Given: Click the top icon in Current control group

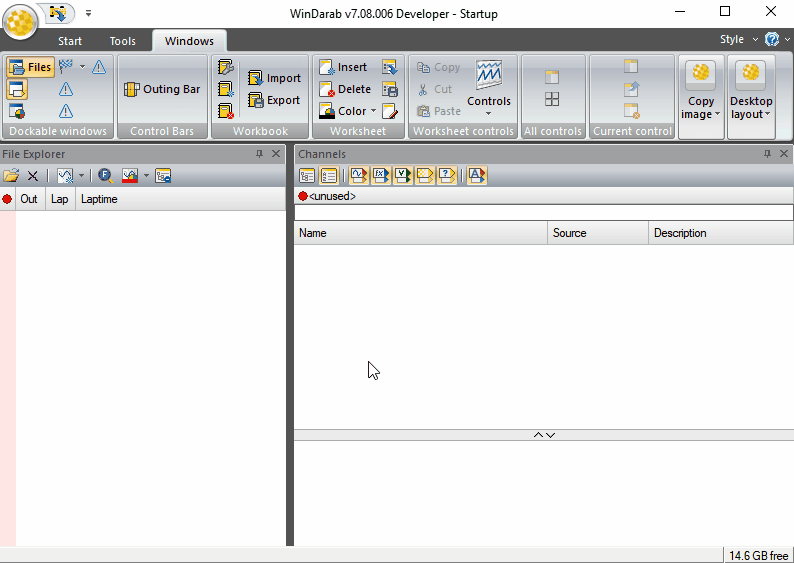Looking at the screenshot, I should pyautogui.click(x=631, y=66).
